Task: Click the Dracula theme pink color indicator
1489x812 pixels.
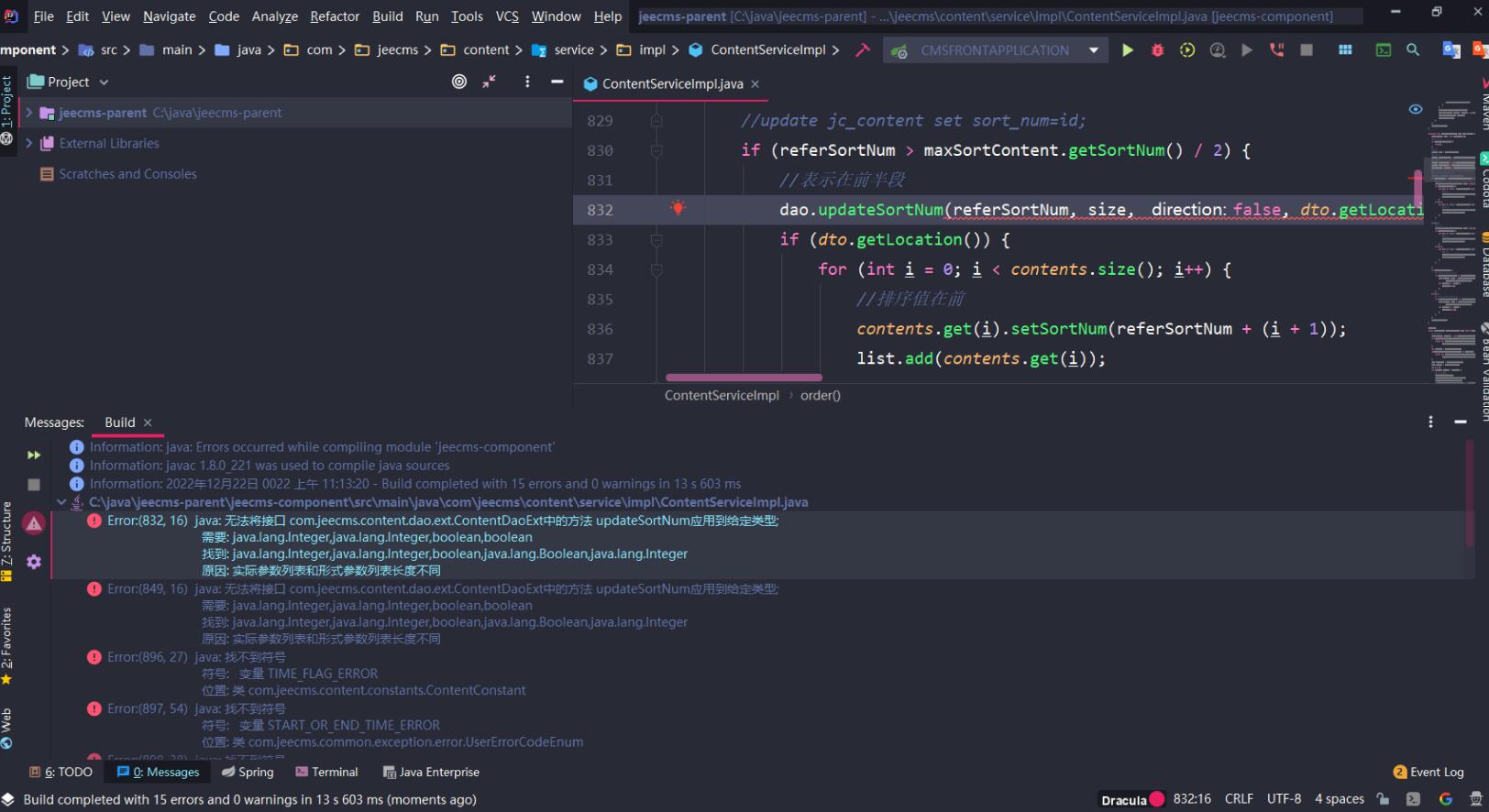Action: (1157, 799)
